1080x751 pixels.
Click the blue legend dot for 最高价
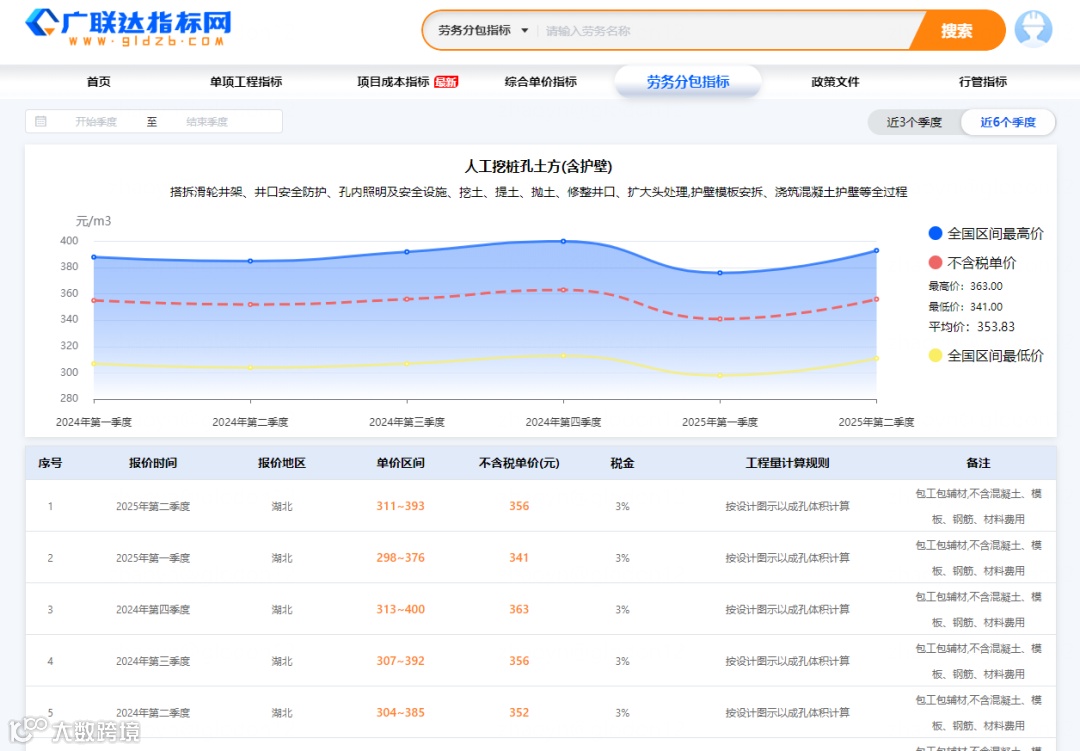click(x=935, y=234)
